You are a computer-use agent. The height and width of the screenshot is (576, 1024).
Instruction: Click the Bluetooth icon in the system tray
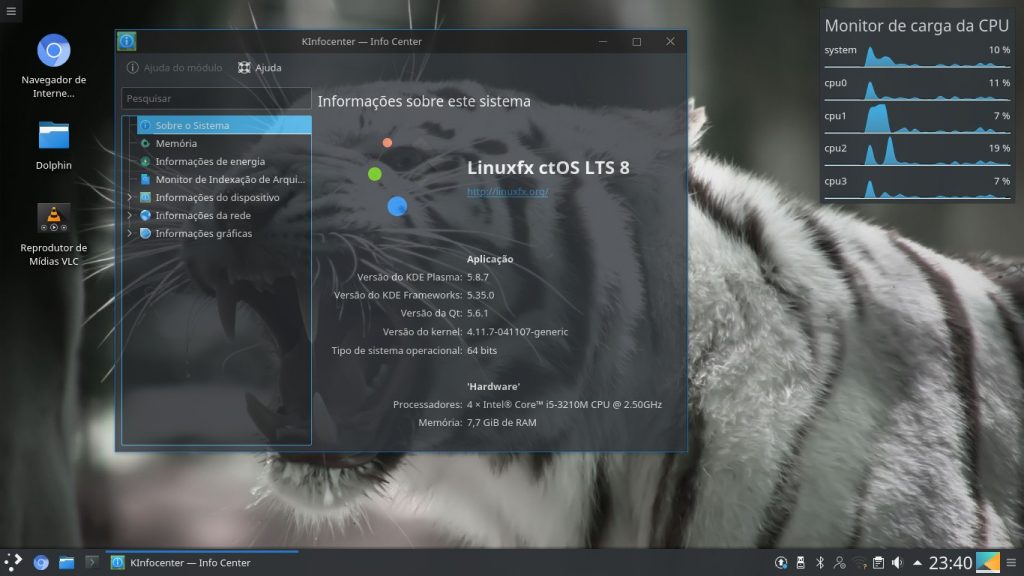(820, 562)
